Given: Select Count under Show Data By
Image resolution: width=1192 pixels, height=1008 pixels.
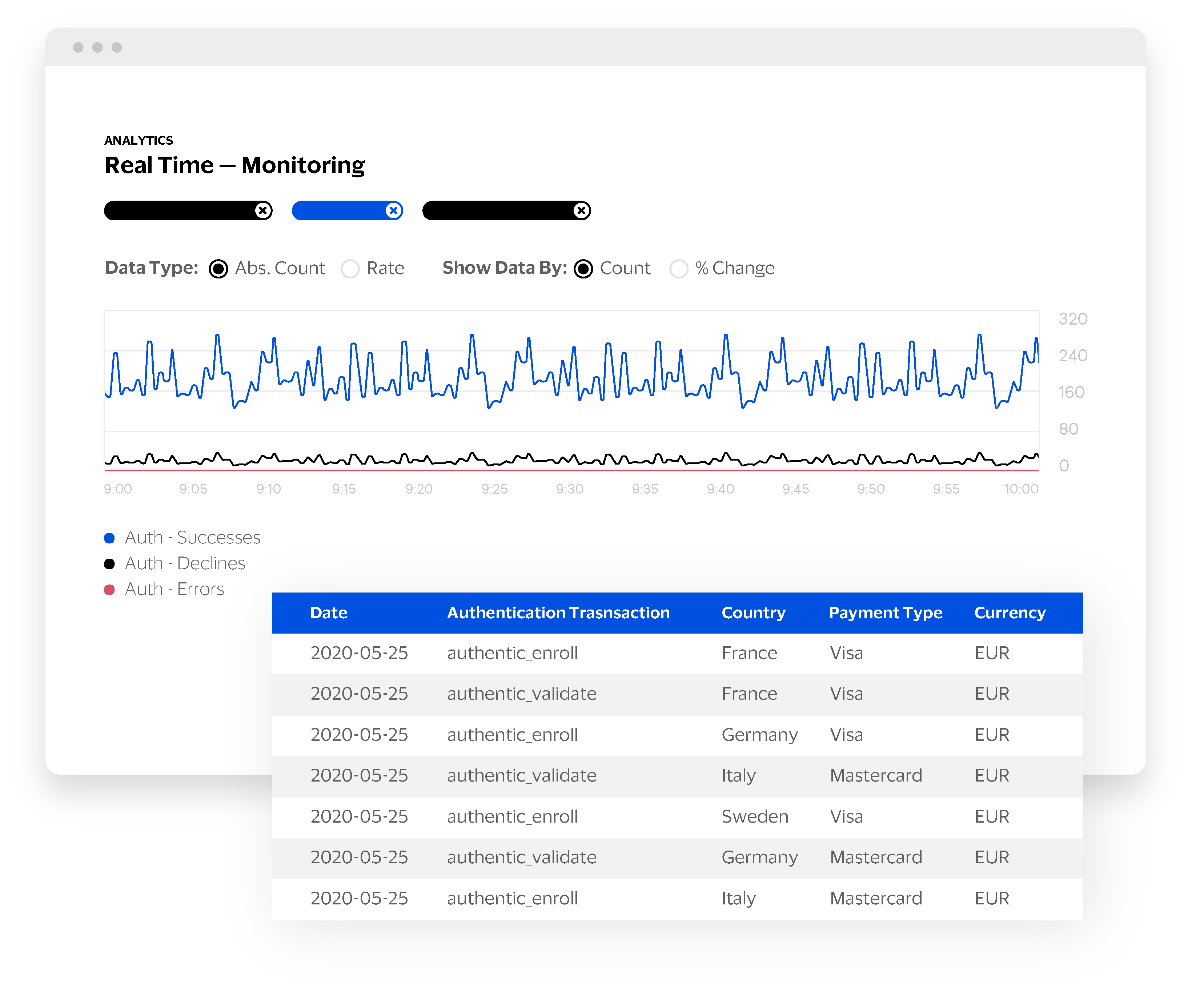Looking at the screenshot, I should coord(583,269).
